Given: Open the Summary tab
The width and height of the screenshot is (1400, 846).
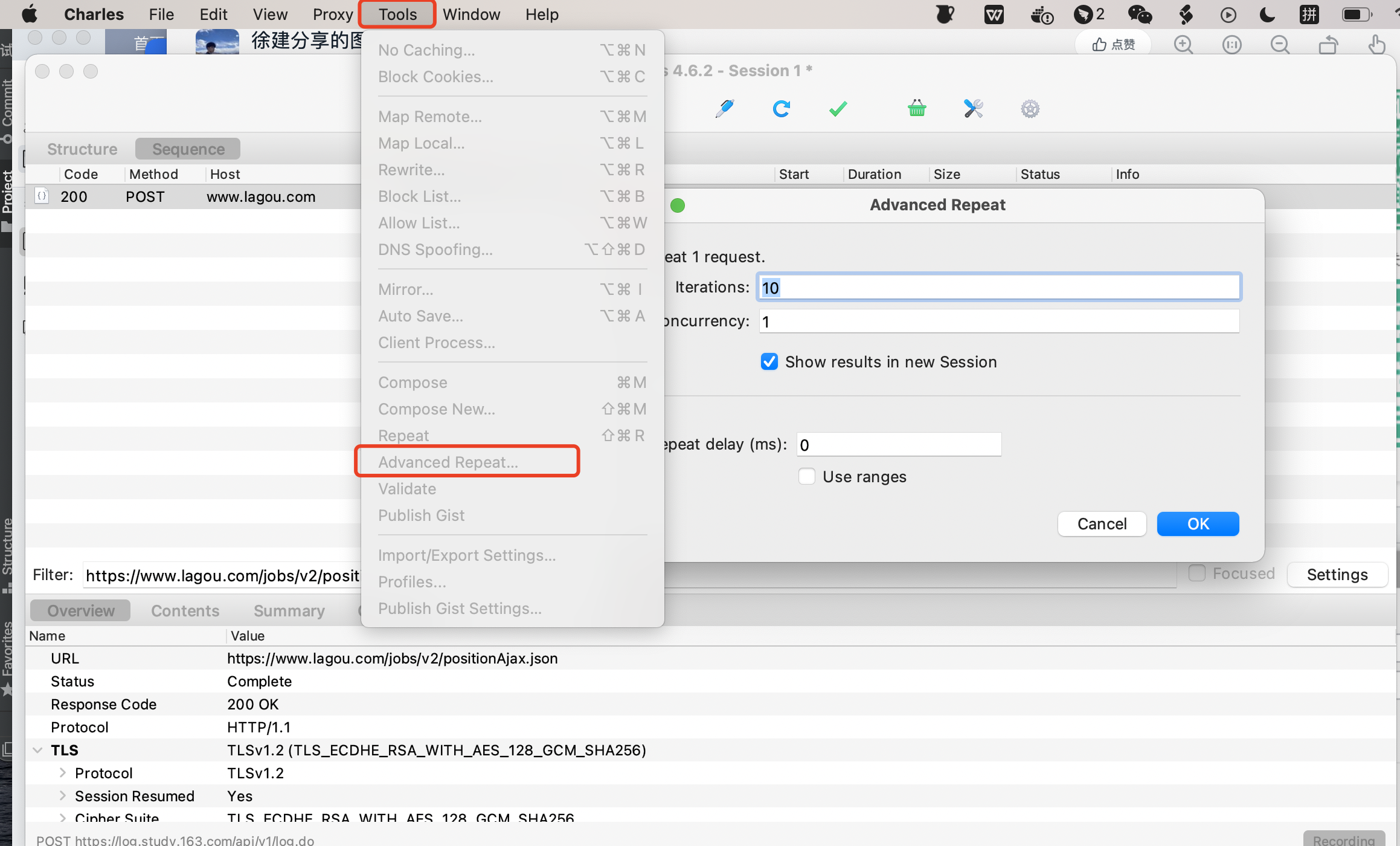Looking at the screenshot, I should pyautogui.click(x=289, y=611).
